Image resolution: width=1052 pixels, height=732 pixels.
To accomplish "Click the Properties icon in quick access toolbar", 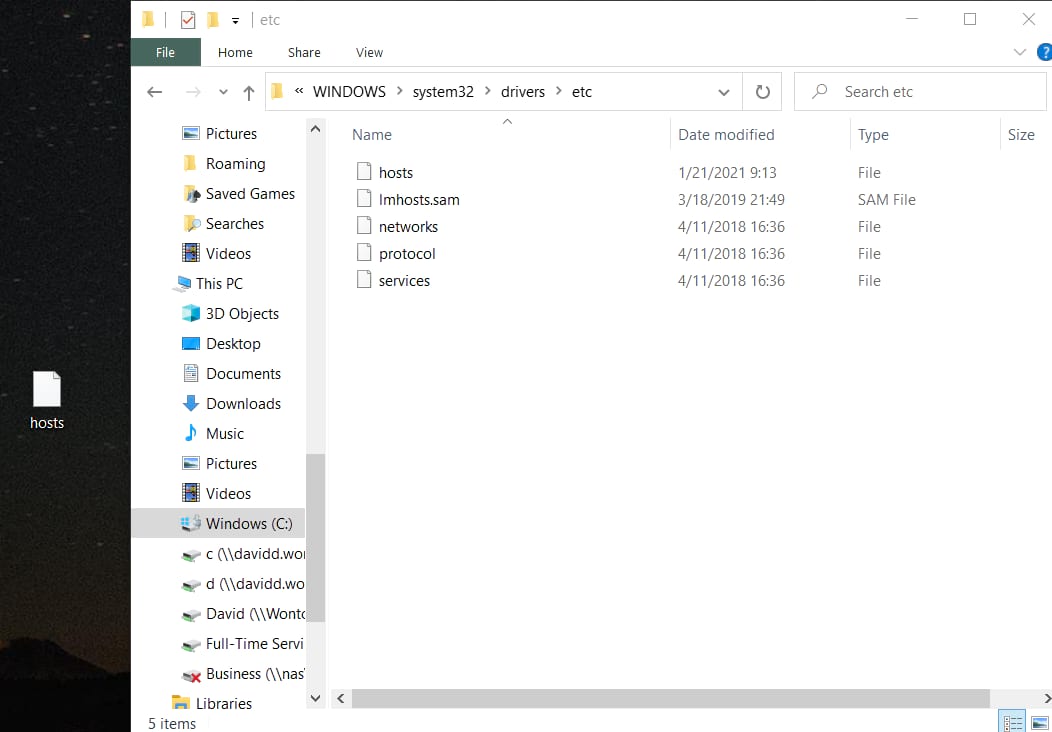I will pos(188,20).
